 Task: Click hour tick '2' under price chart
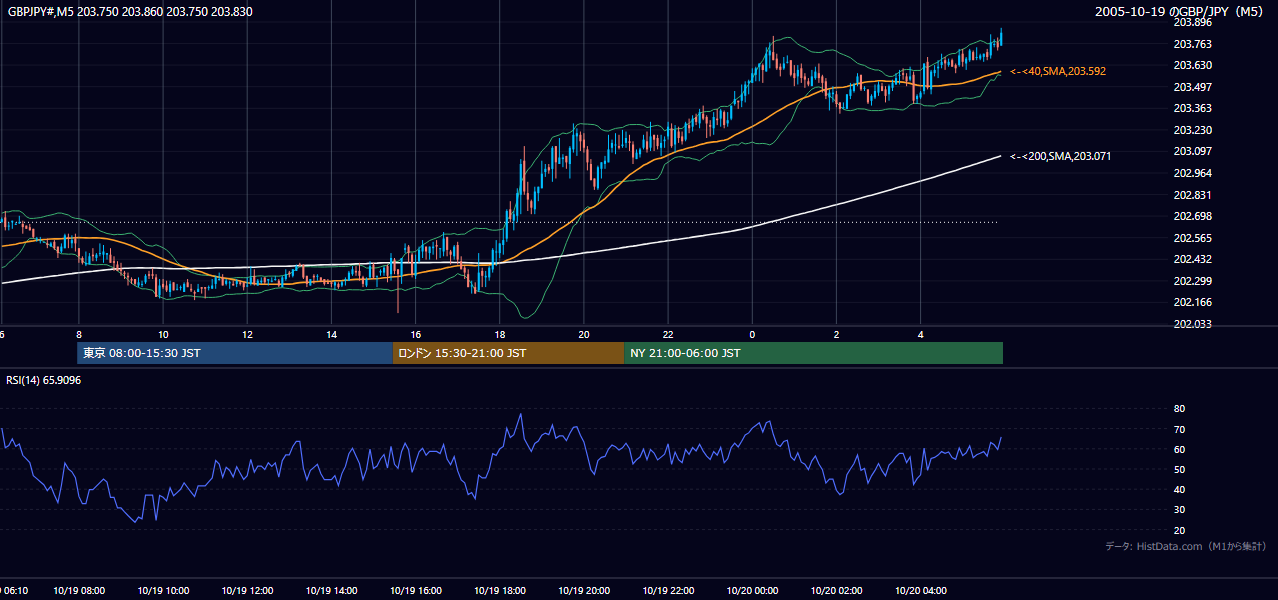pyautogui.click(x=836, y=335)
